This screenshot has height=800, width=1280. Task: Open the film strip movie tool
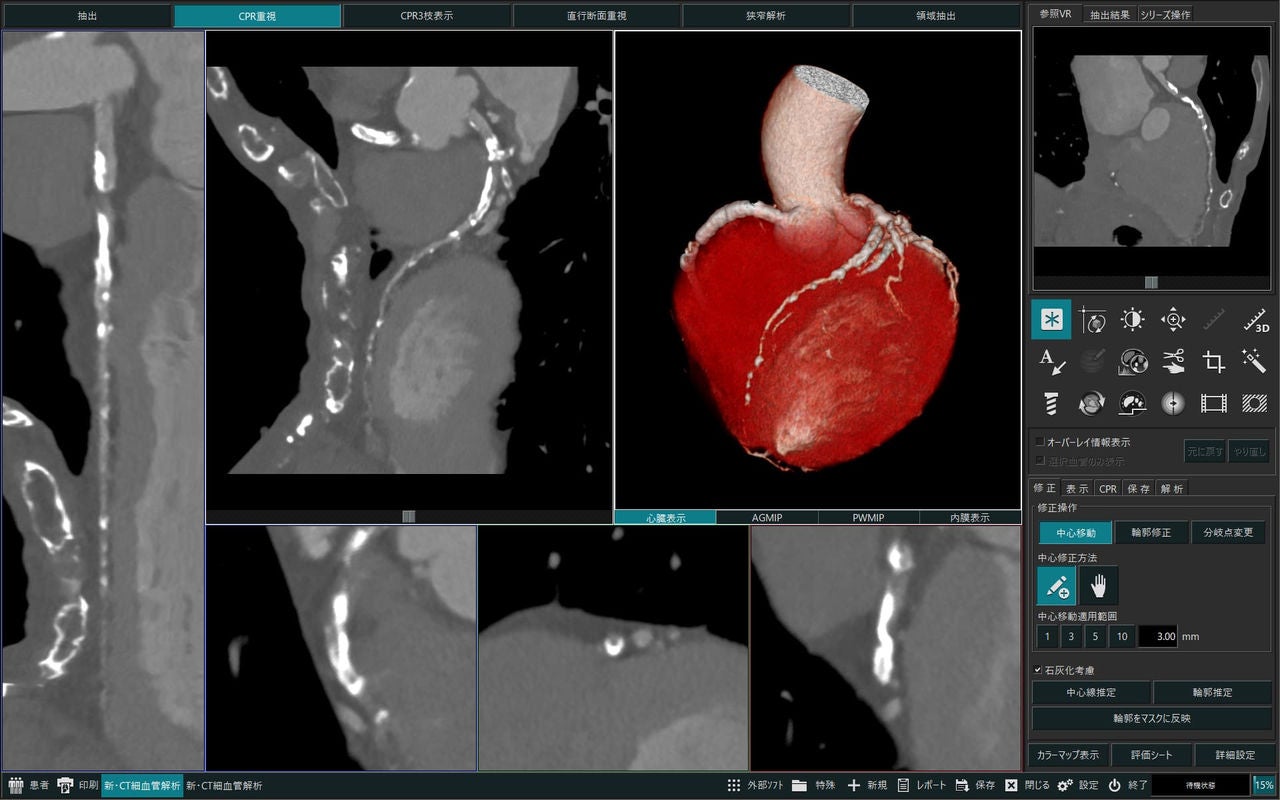(1214, 403)
